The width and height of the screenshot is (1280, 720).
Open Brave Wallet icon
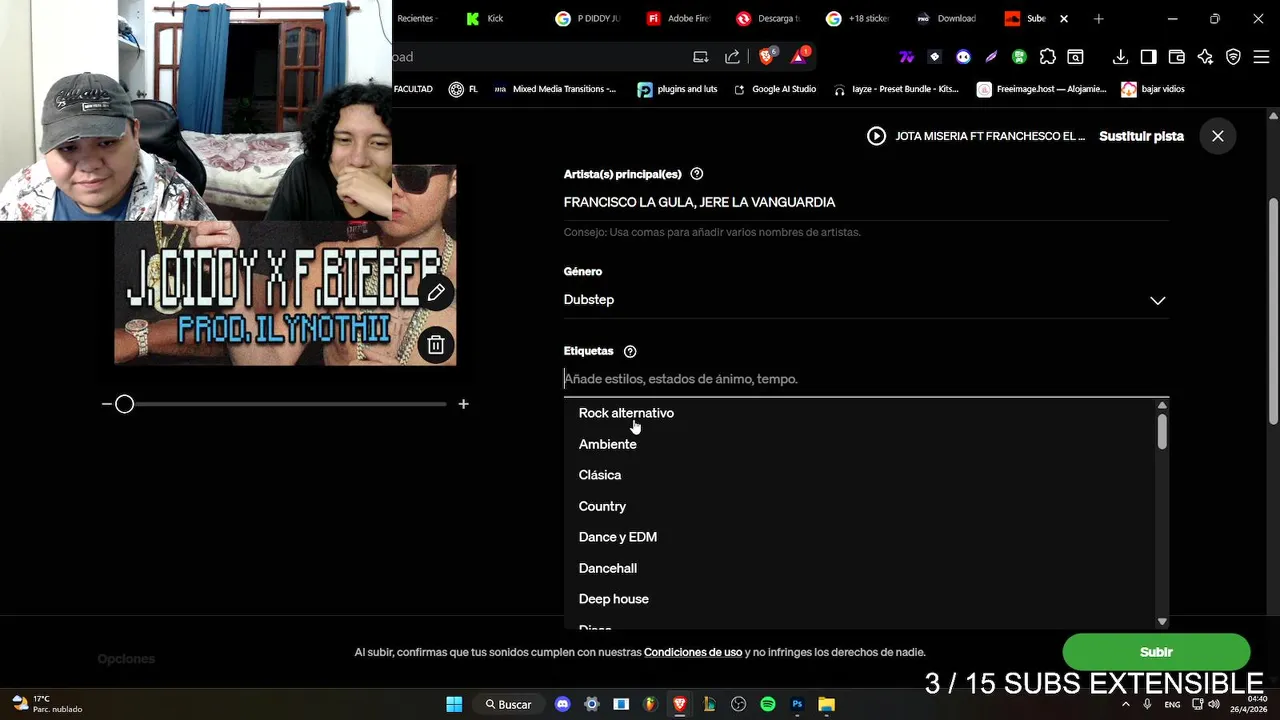tap(1176, 57)
